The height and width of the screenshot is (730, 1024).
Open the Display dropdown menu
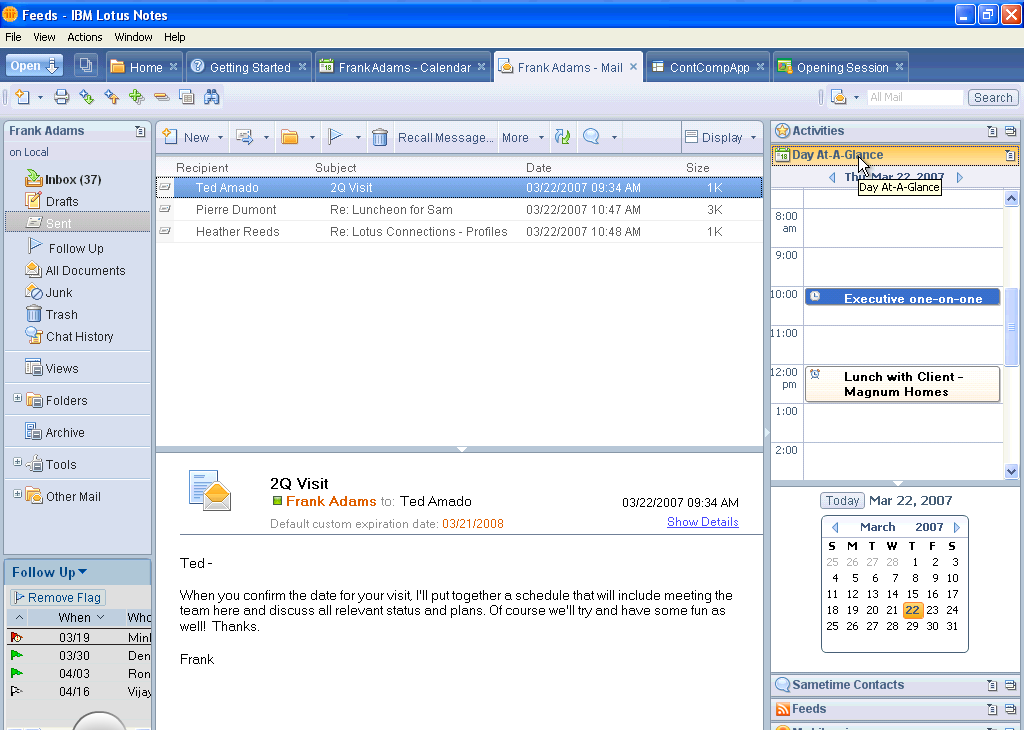[x=752, y=138]
